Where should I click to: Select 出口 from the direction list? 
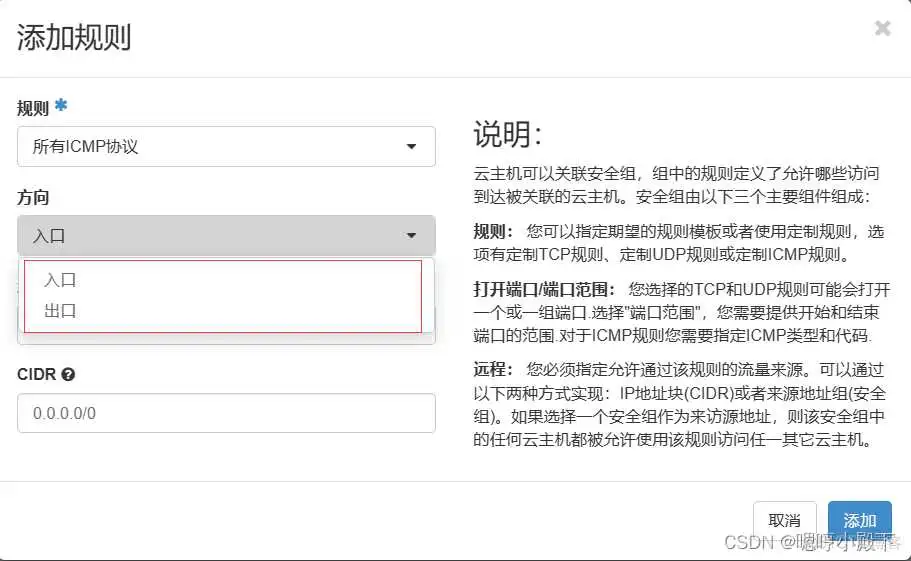tap(60, 311)
